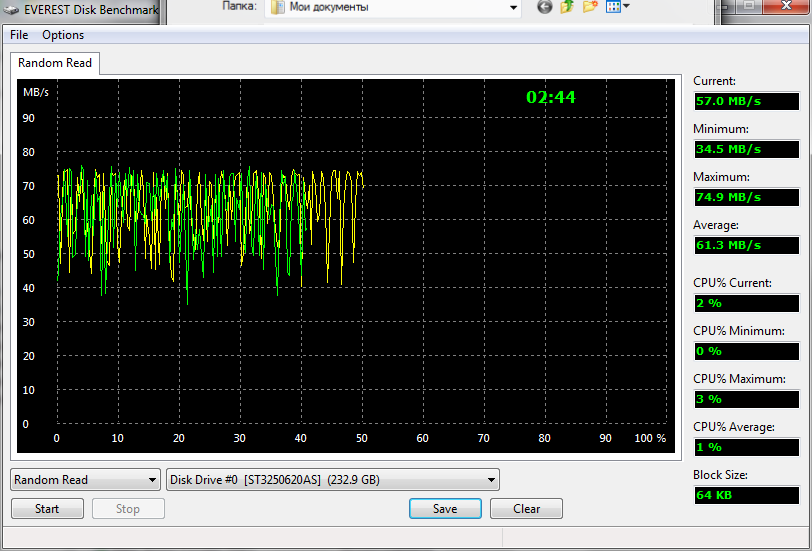Open the Options menu

[63, 35]
